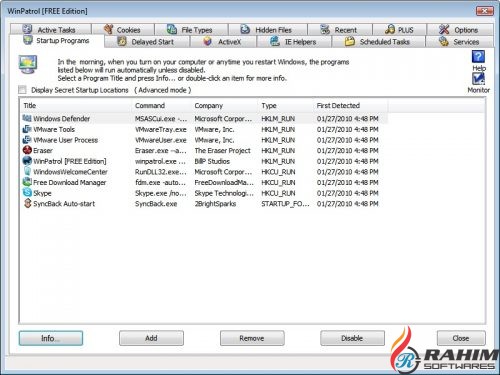Click the 'RunDLL32.exe...' command cell

(x=161, y=172)
